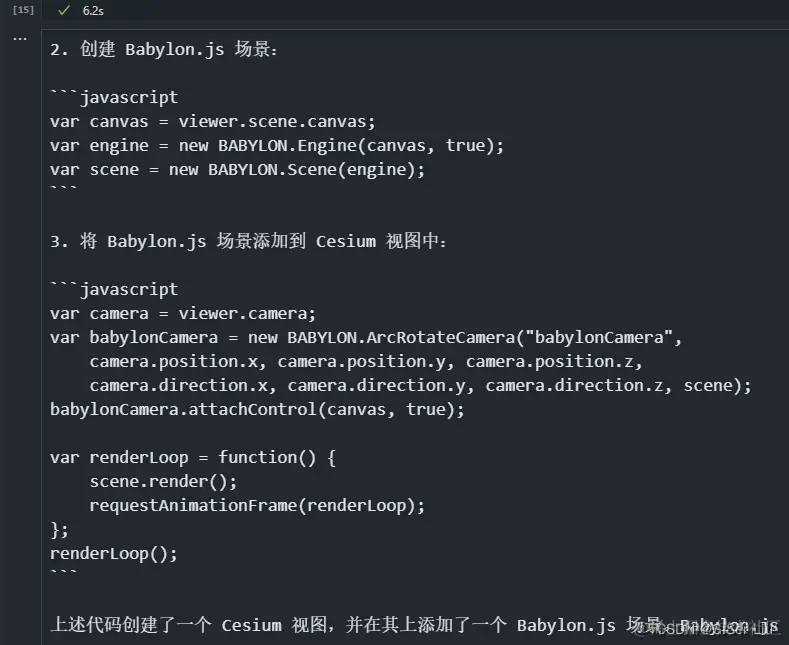Click the line 'var scene = new BABYLON.Scene(engine);'
The width and height of the screenshot is (789, 645).
(x=238, y=170)
